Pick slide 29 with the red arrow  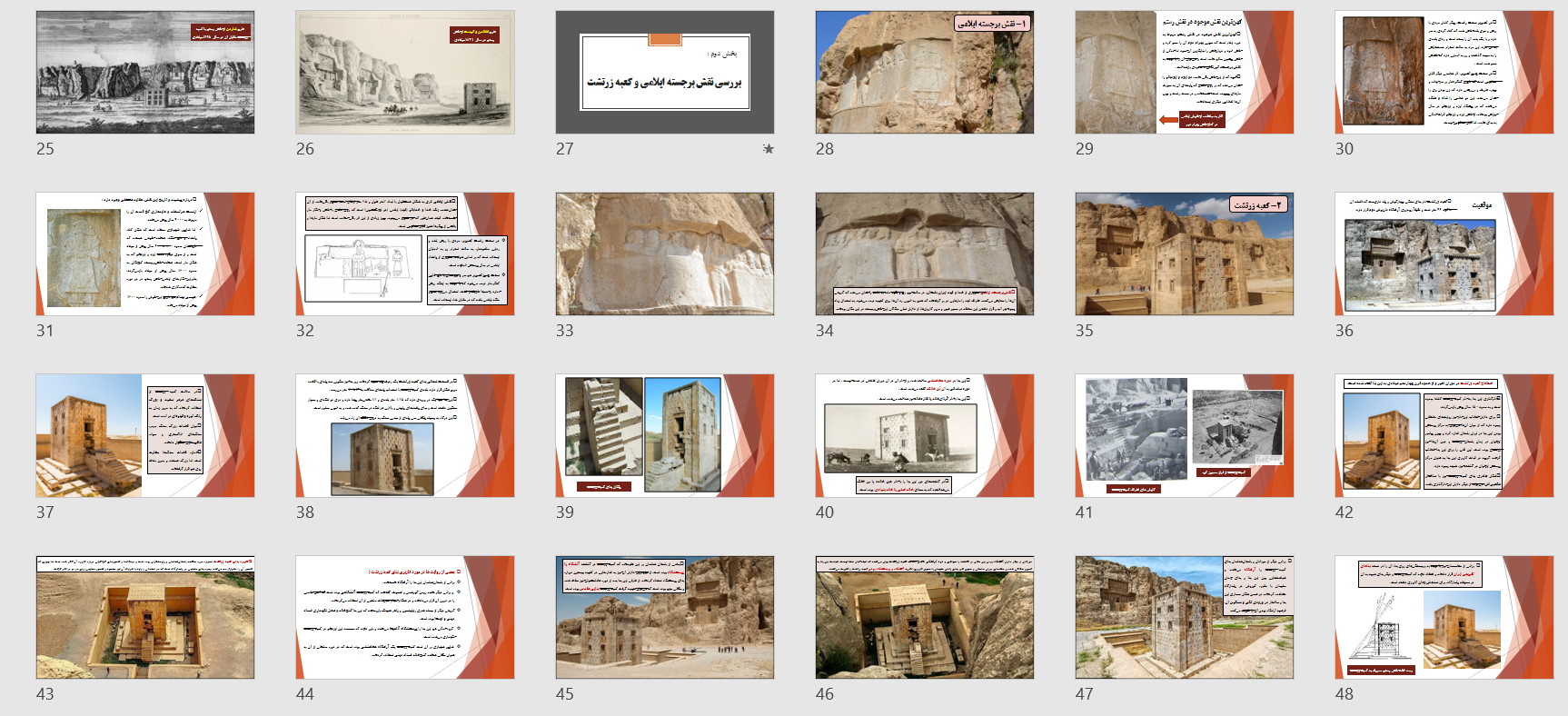[1185, 73]
